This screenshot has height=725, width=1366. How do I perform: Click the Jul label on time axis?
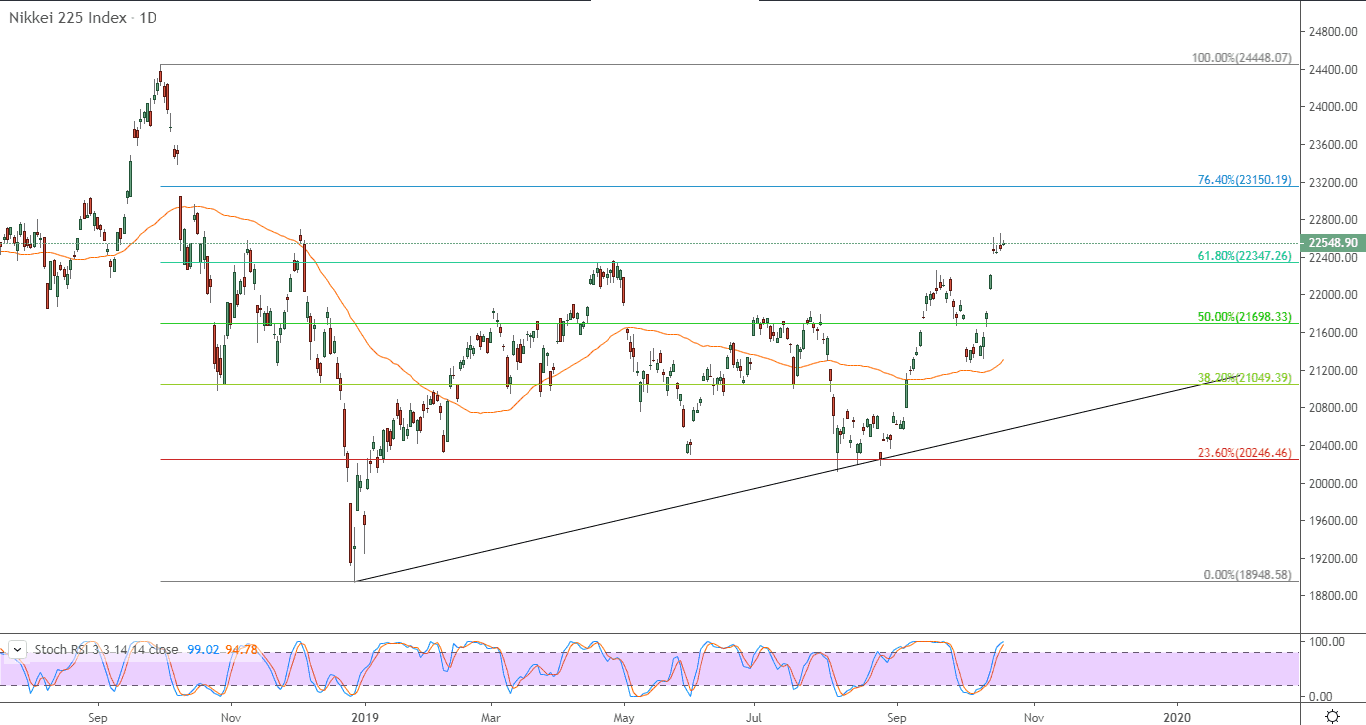click(x=754, y=716)
